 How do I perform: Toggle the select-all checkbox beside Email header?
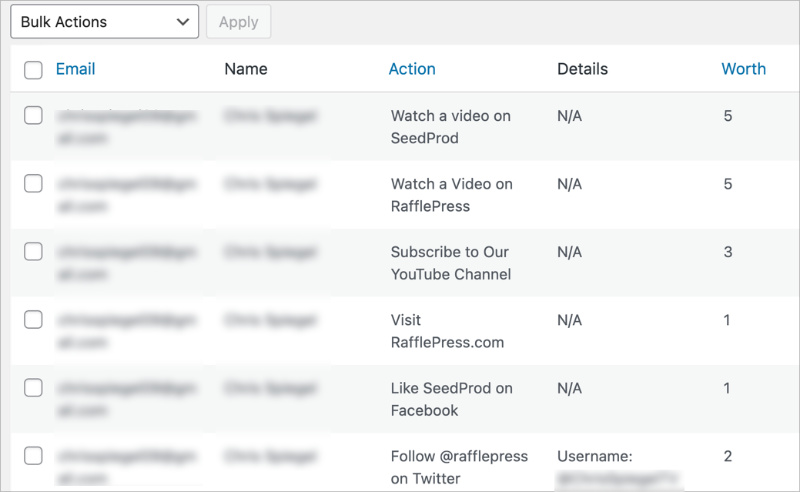coord(33,70)
